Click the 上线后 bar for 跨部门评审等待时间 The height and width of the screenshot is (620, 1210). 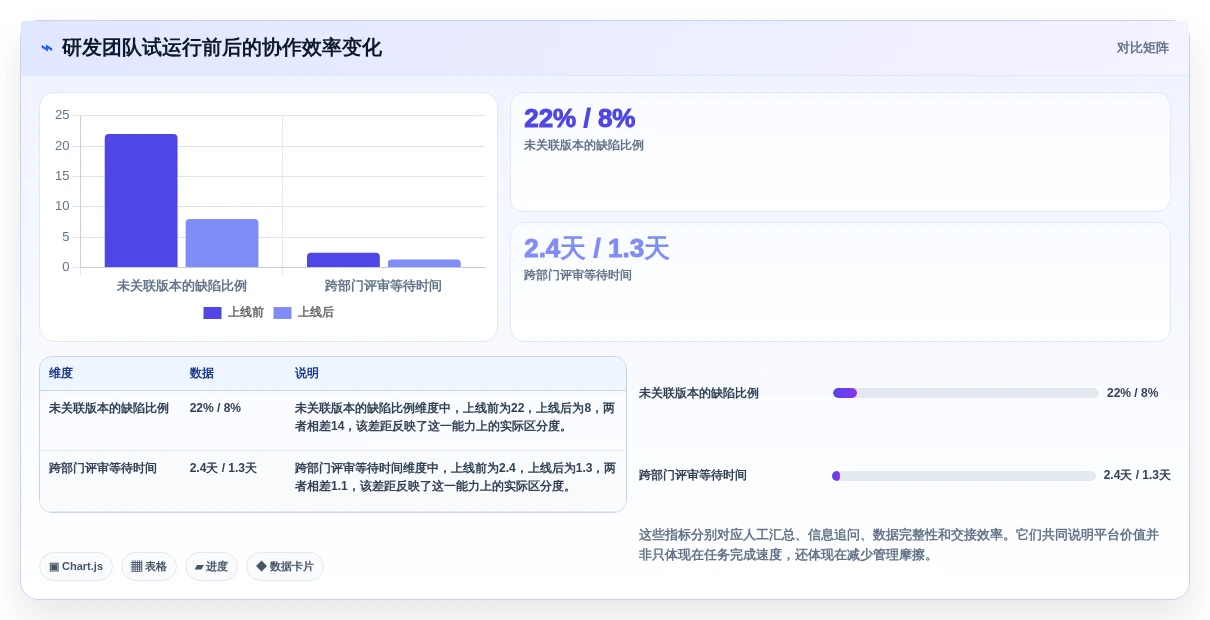[424, 263]
